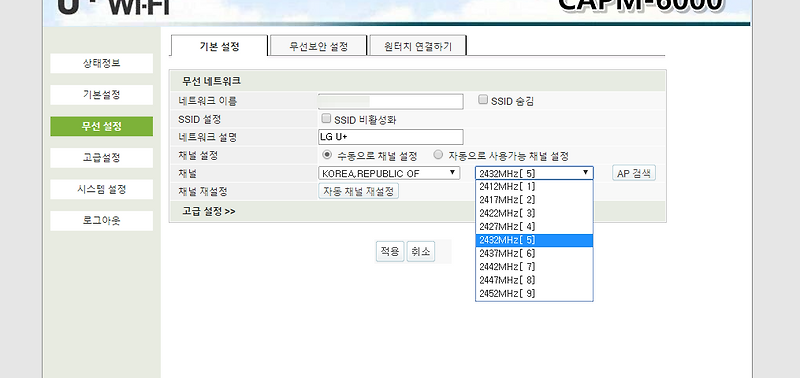Click the 자동 채널 재설정 button
The image size is (800, 378).
(358, 191)
